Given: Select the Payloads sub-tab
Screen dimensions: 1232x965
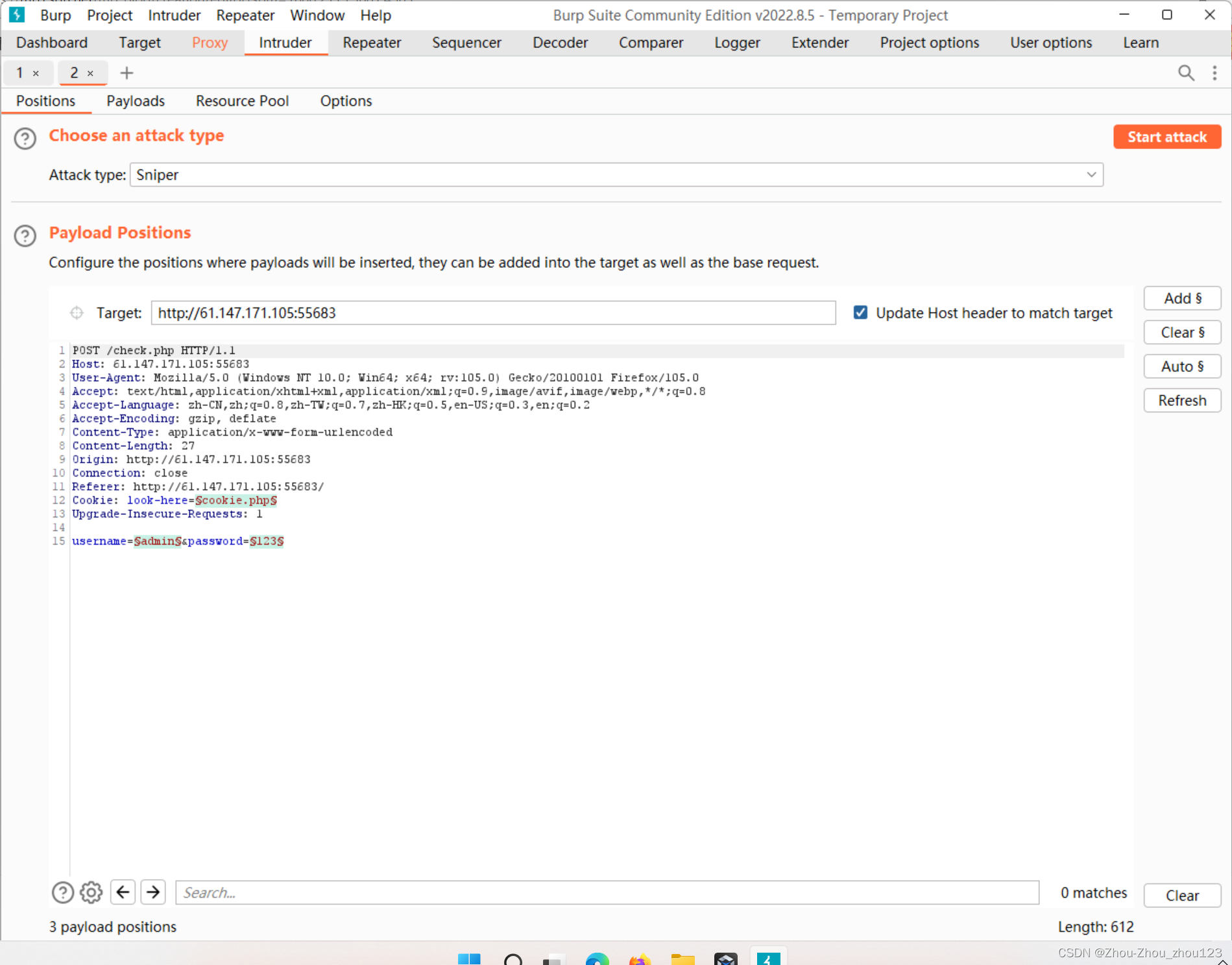Looking at the screenshot, I should [136, 101].
